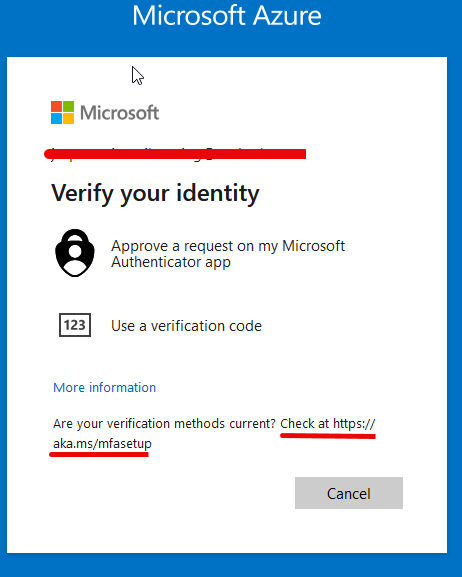Click the red square of Microsoft logo
Viewport: 462px width, 577px height.
click(x=56, y=106)
